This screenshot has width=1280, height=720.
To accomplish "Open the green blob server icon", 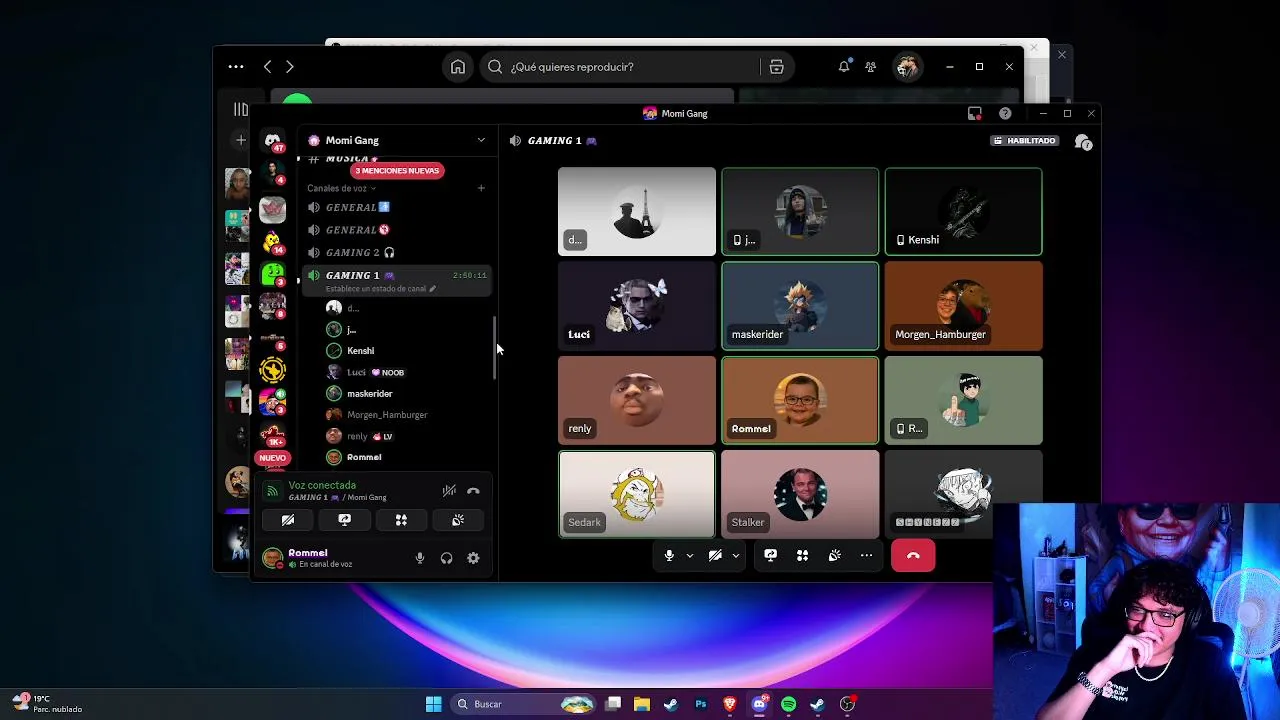I will (x=272, y=274).
